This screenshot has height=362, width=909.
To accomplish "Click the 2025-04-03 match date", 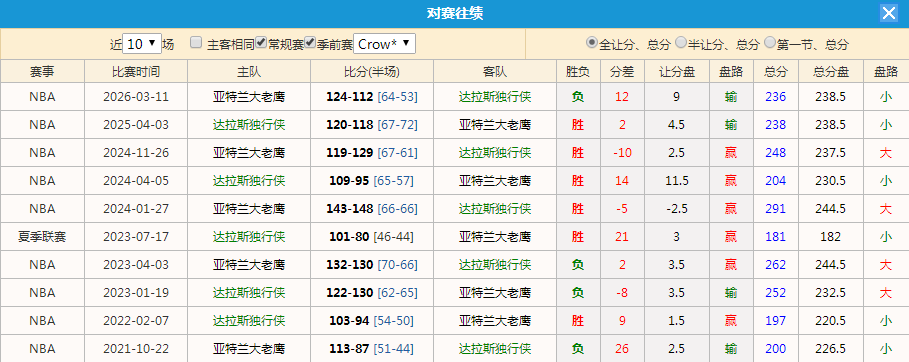I will tap(136, 125).
